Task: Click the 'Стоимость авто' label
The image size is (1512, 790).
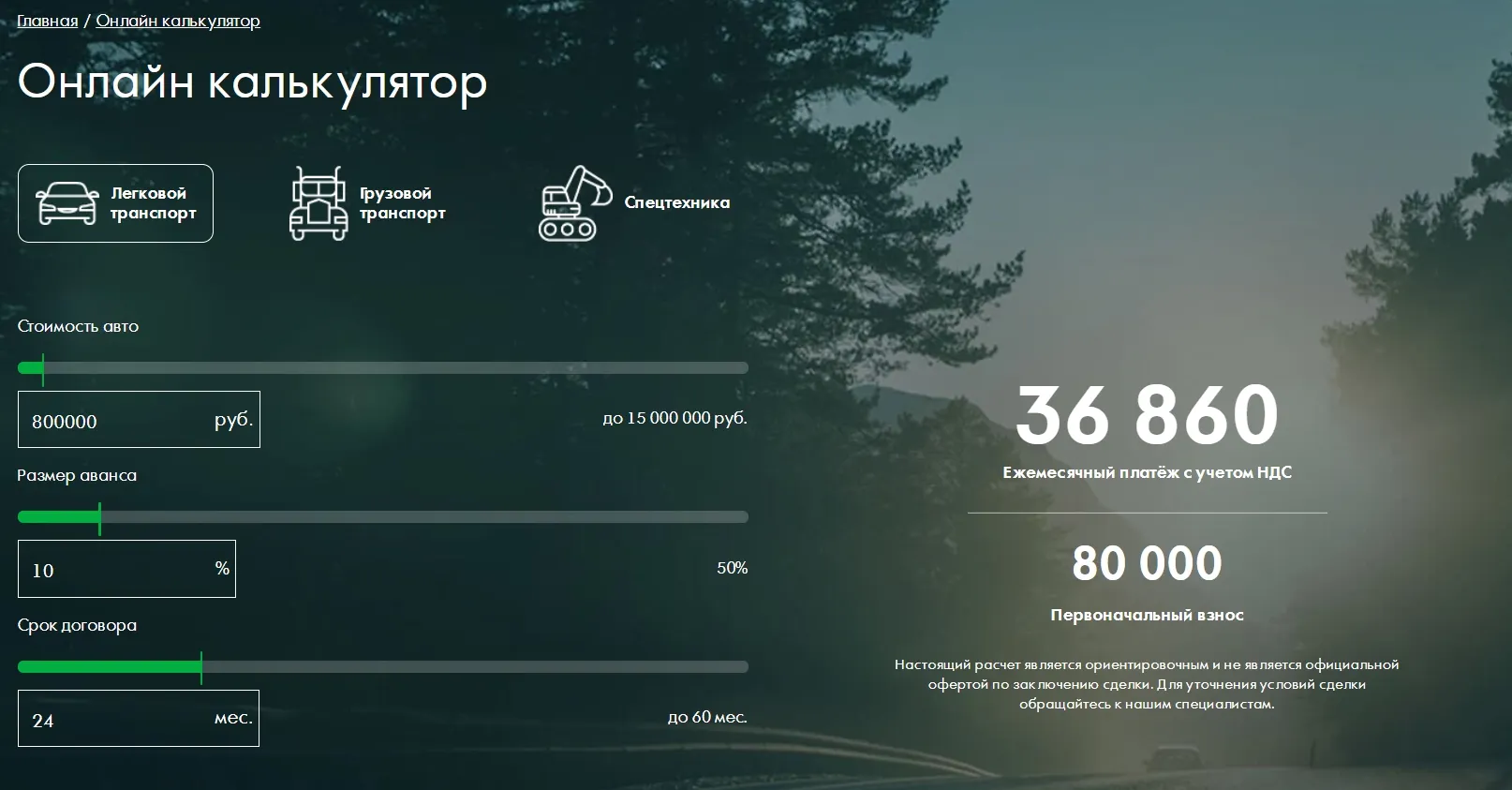Action: tap(78, 326)
